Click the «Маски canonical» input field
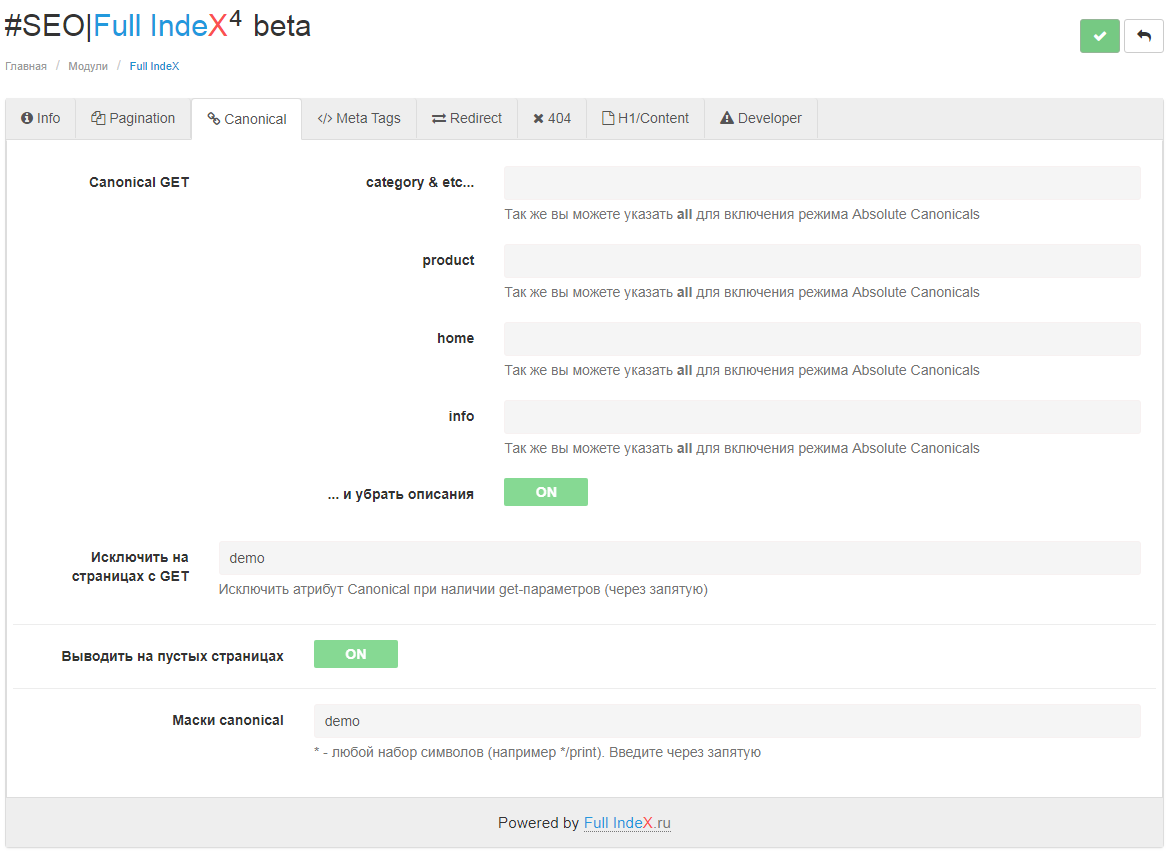This screenshot has height=856, width=1171. (726, 721)
